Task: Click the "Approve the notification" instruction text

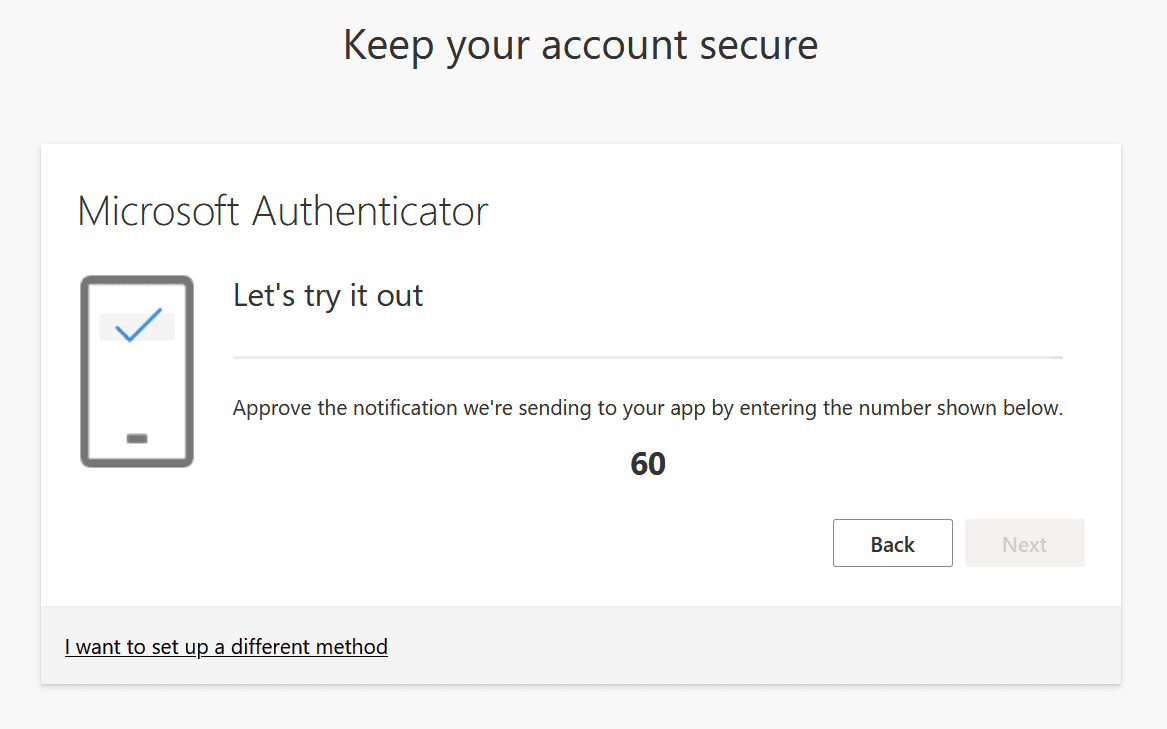Action: coord(647,408)
